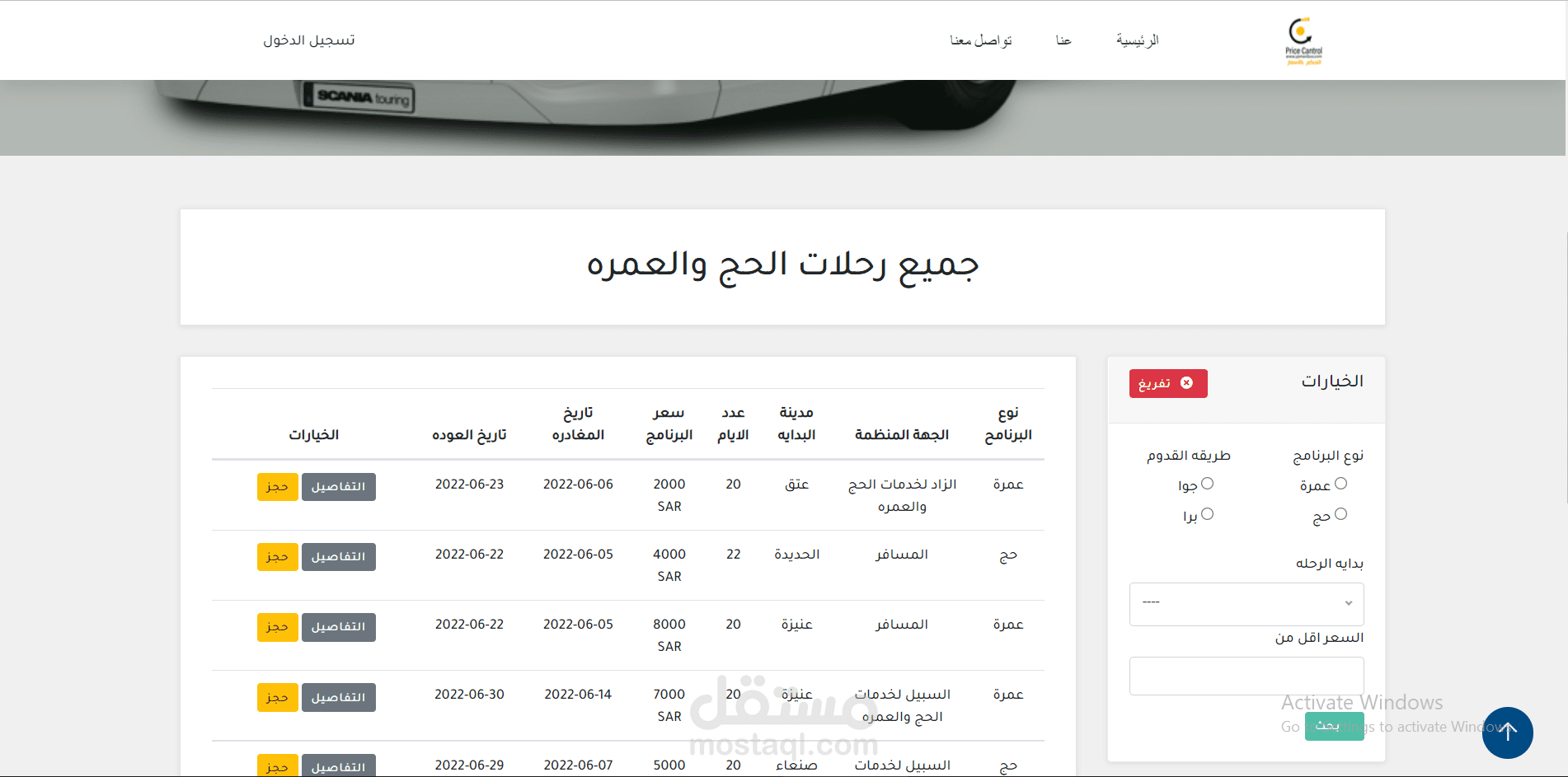Open the بدايه الرحله dropdown
Screen dimensions: 1568x777
pyautogui.click(x=1246, y=604)
